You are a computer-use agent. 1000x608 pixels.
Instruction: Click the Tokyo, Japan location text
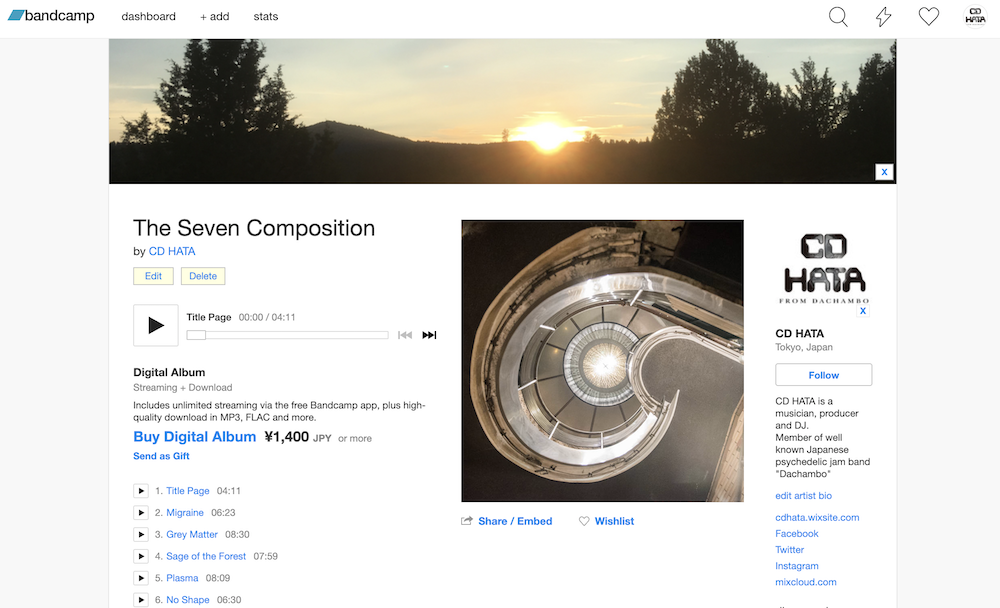coord(804,347)
